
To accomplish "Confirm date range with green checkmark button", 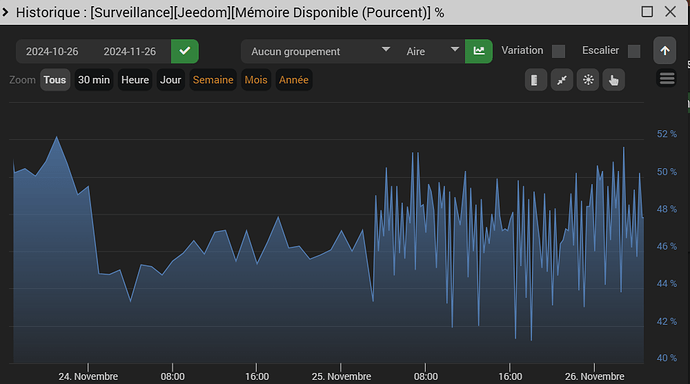I will (x=185, y=51).
